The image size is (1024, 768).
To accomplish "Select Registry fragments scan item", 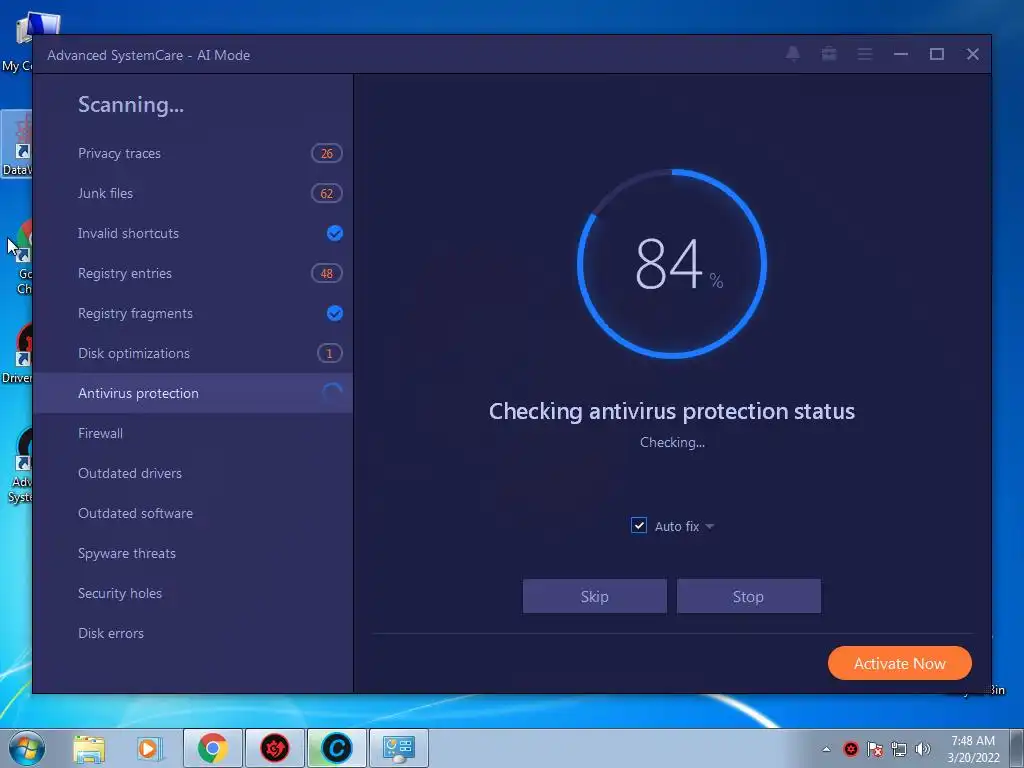I will click(x=193, y=313).
